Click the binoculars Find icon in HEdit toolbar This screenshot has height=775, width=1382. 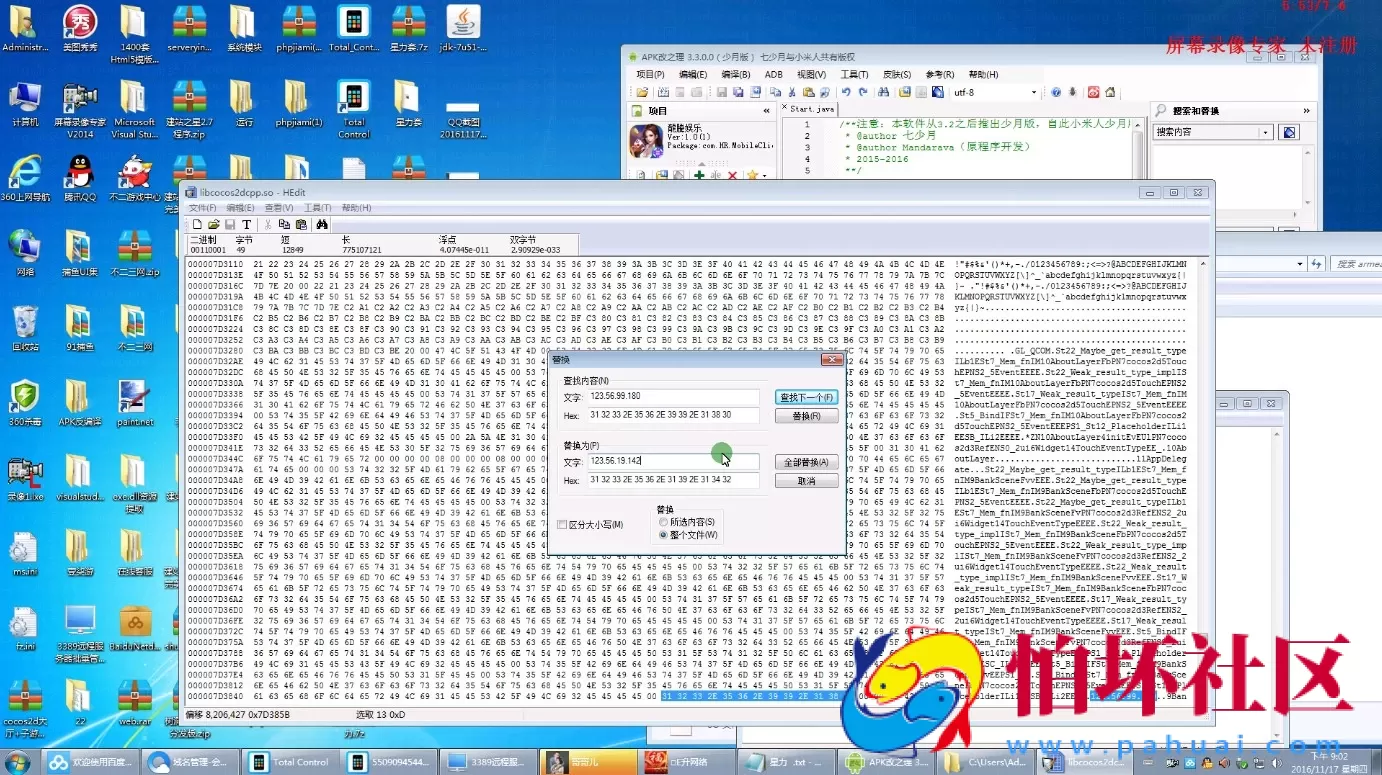(322, 225)
